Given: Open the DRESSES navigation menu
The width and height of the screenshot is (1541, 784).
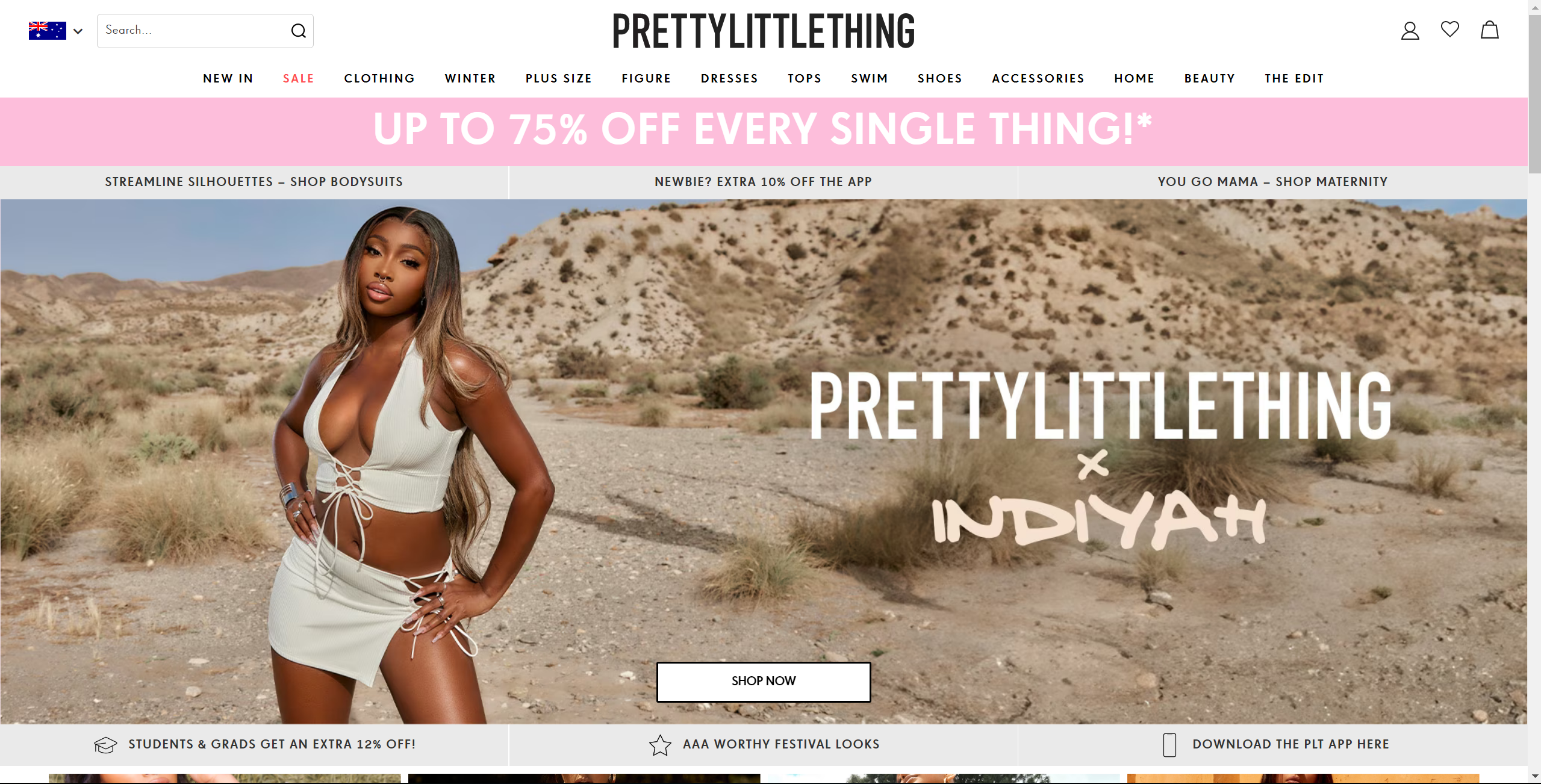Looking at the screenshot, I should [x=729, y=78].
